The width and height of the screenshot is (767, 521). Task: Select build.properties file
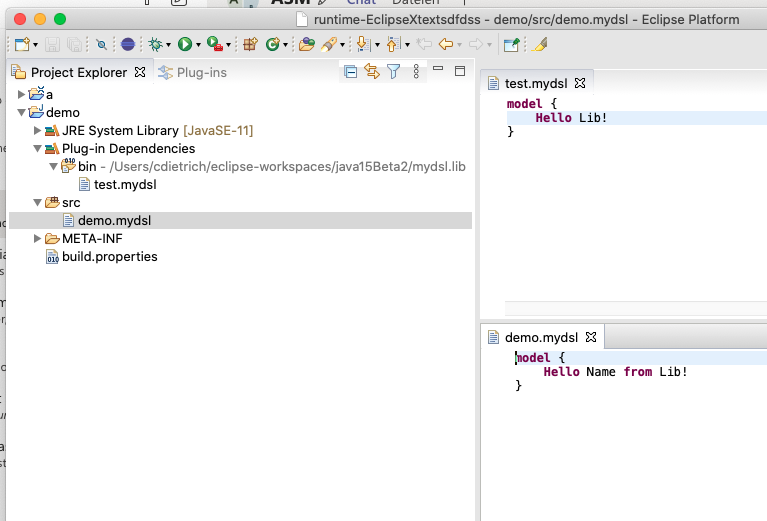point(110,256)
